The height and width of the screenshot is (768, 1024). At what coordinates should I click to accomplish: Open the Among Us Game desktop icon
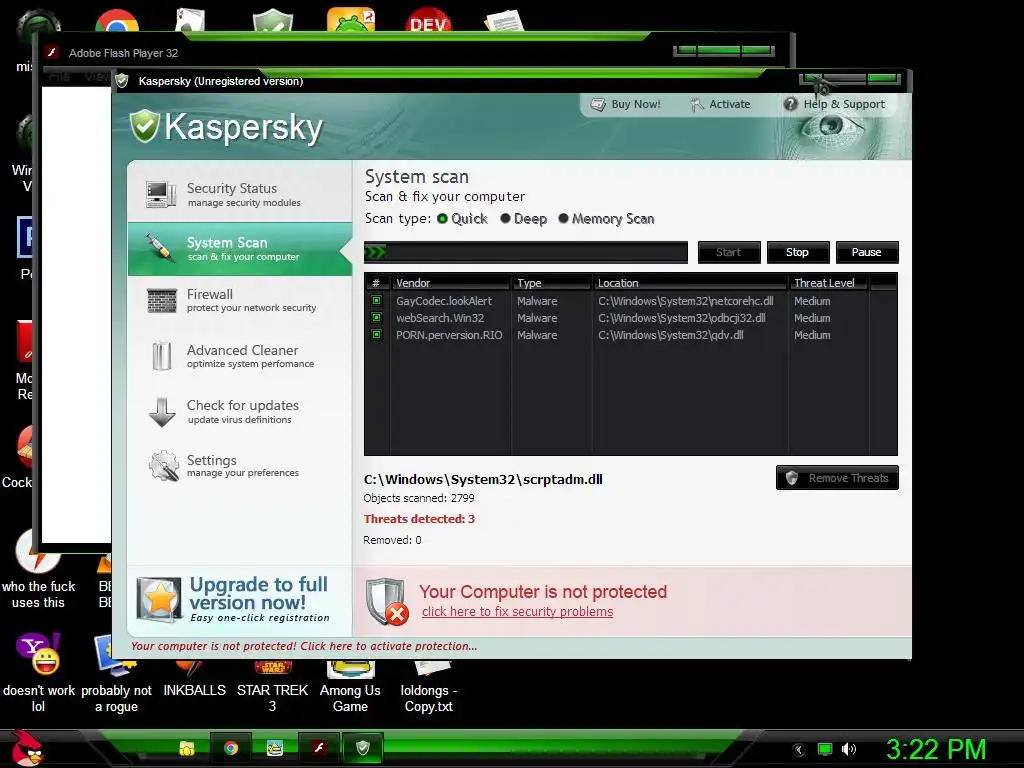[350, 686]
